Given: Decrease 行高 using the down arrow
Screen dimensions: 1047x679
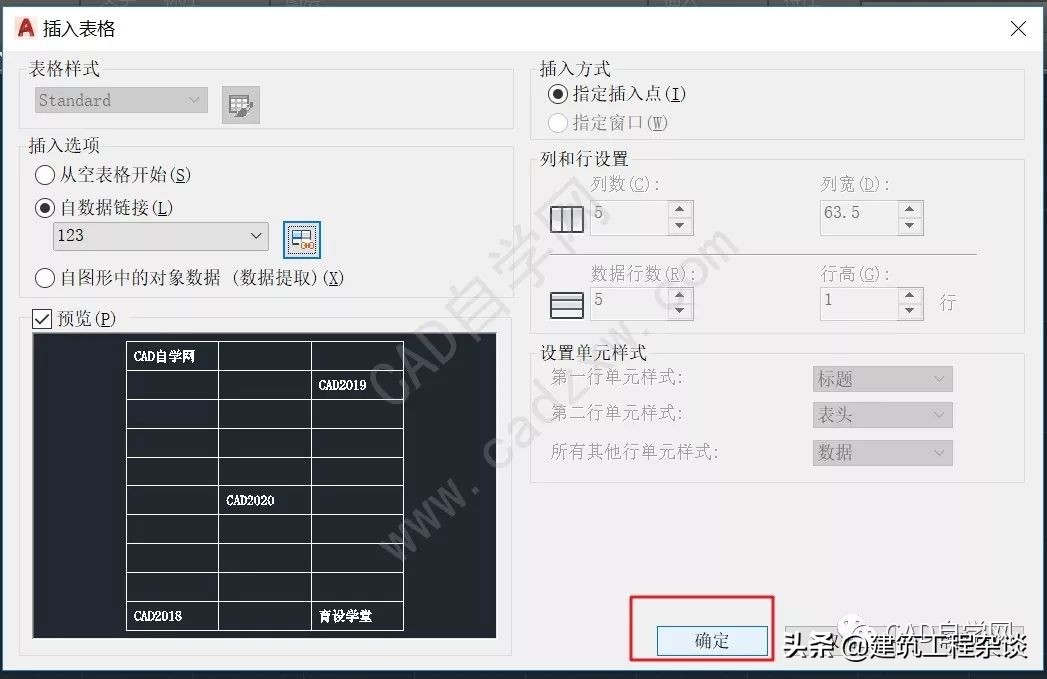Looking at the screenshot, I should coord(908,310).
